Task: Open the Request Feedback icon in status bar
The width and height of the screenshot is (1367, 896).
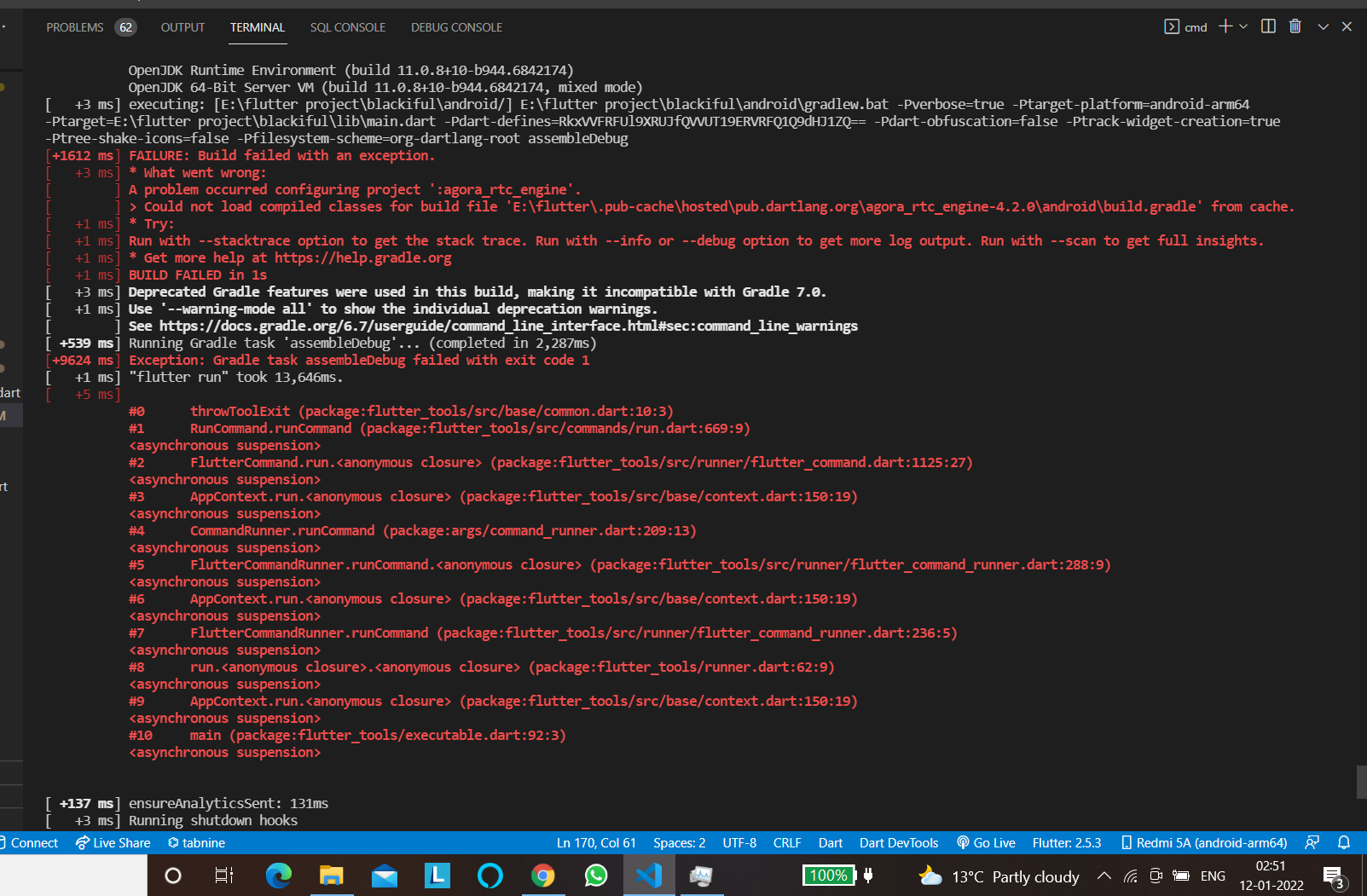Action: click(x=1312, y=842)
